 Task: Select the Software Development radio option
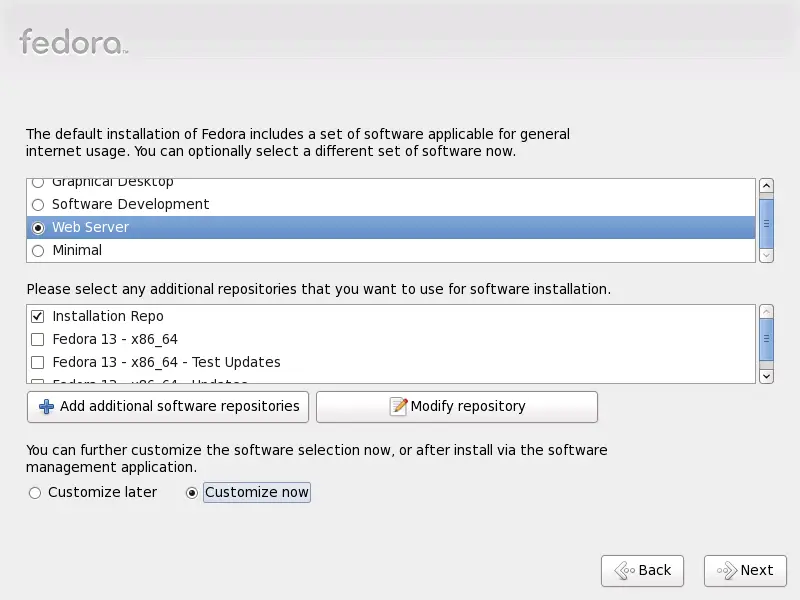pyautogui.click(x=38, y=205)
